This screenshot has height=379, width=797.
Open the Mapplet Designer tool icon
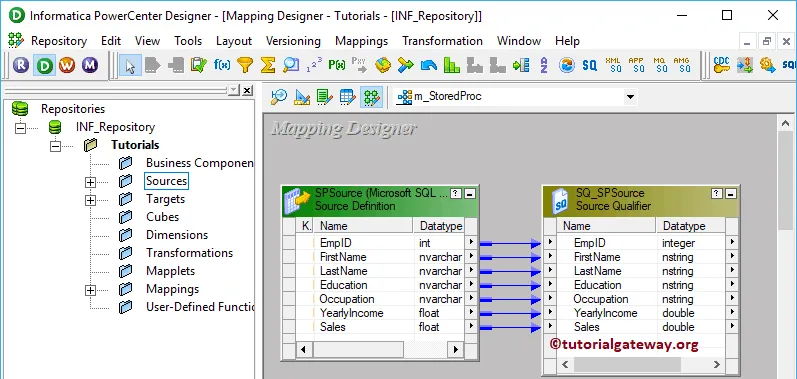348,97
